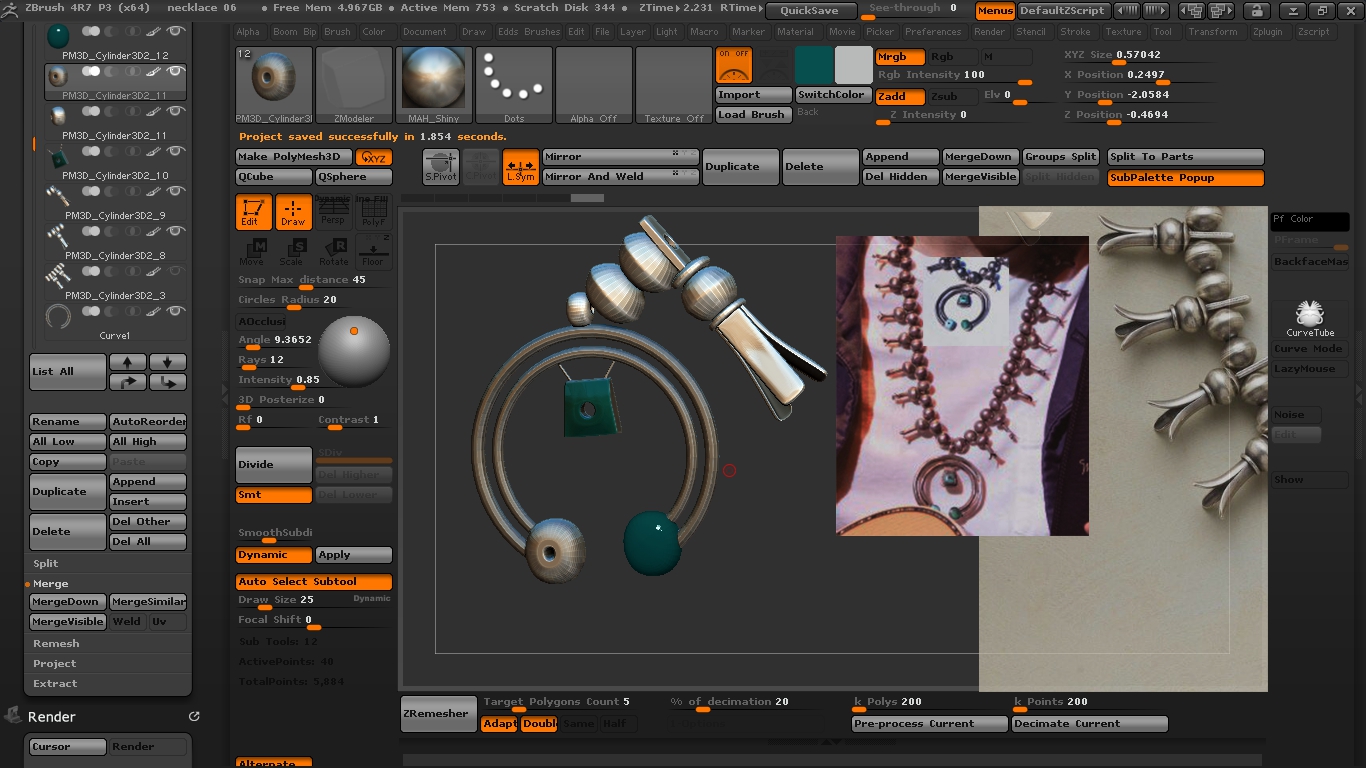1366x768 pixels.
Task: Open the Zplugin menu
Action: coord(1267,32)
